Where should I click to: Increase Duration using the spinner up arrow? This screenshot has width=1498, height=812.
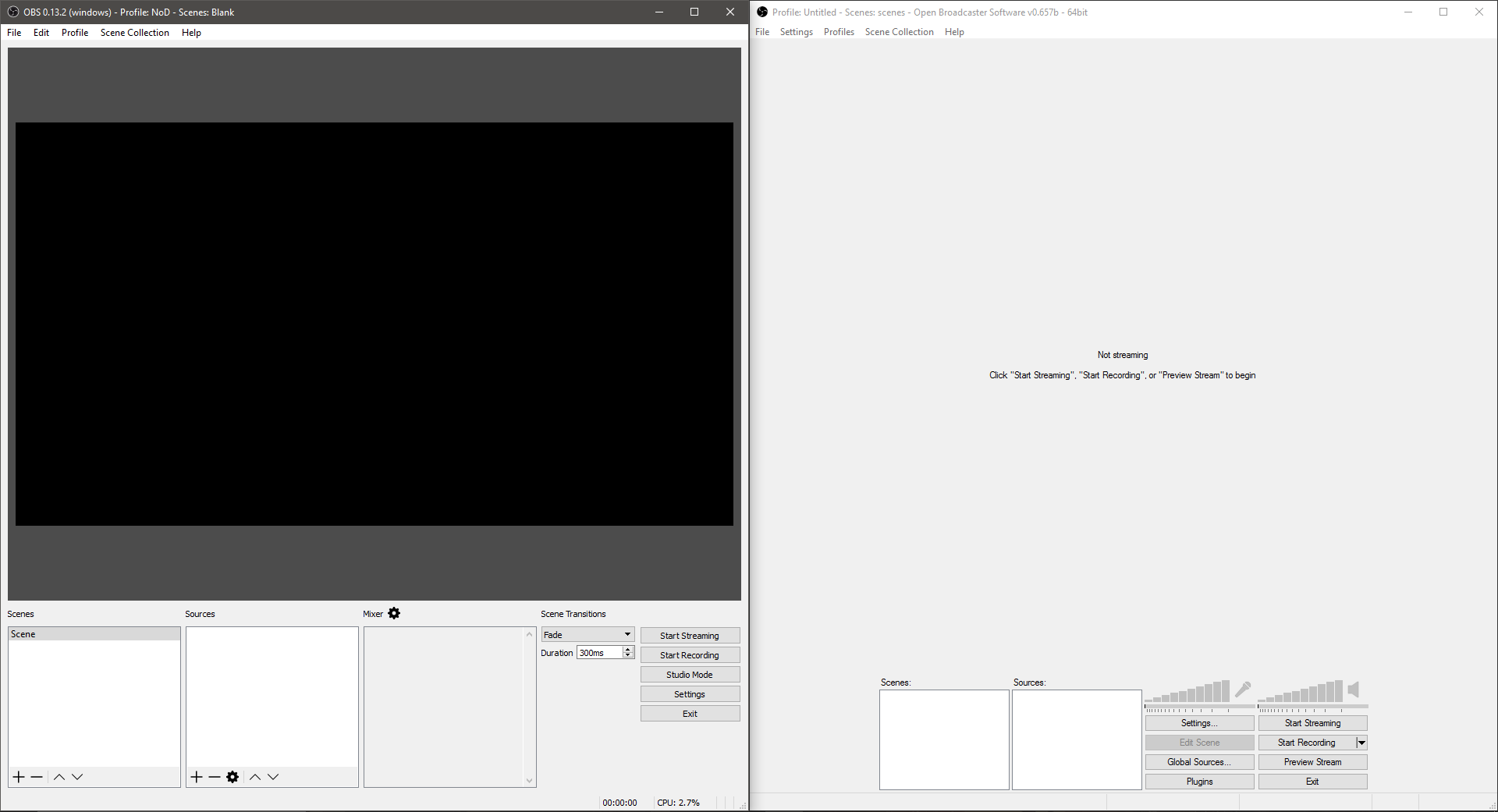628,650
